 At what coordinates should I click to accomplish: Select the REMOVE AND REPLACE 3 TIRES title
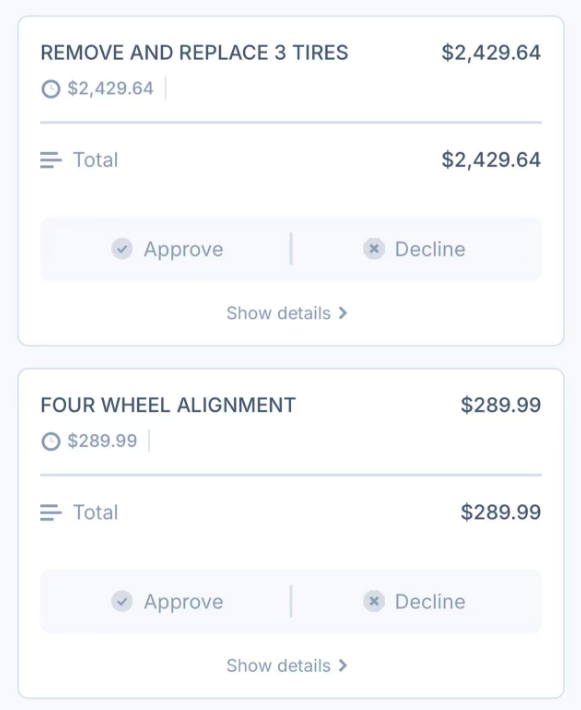click(194, 53)
